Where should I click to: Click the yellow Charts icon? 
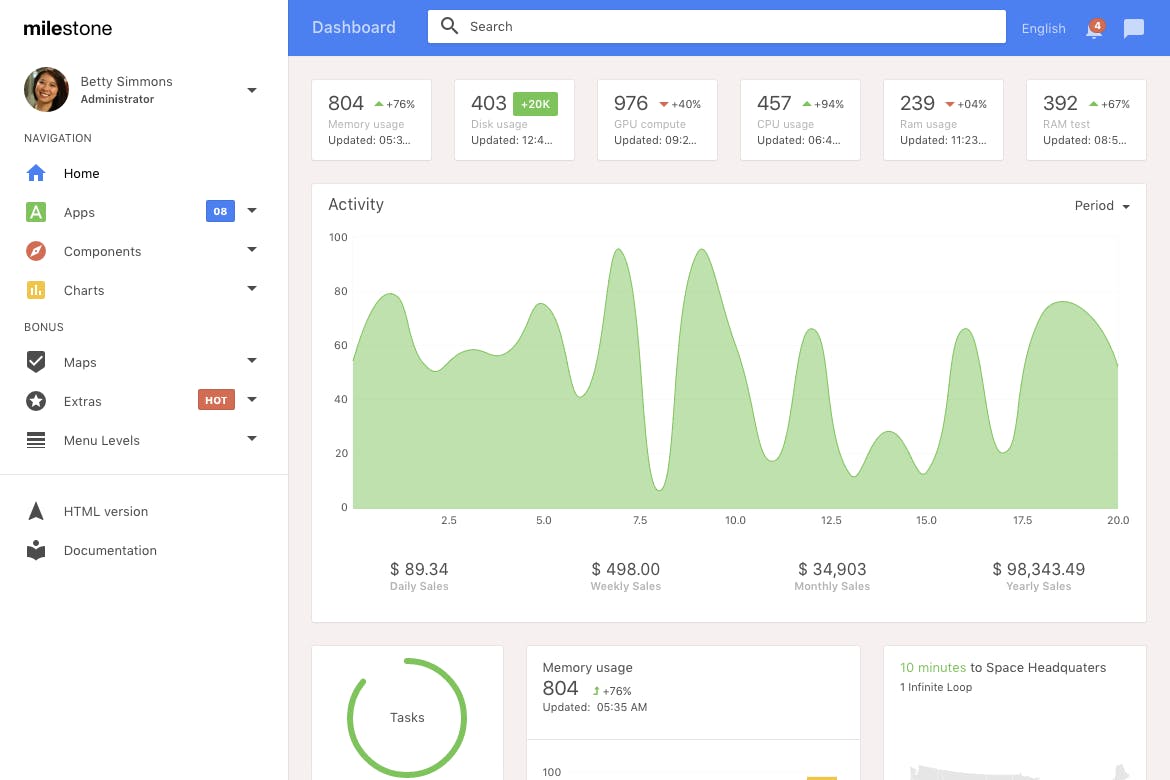(x=36, y=290)
